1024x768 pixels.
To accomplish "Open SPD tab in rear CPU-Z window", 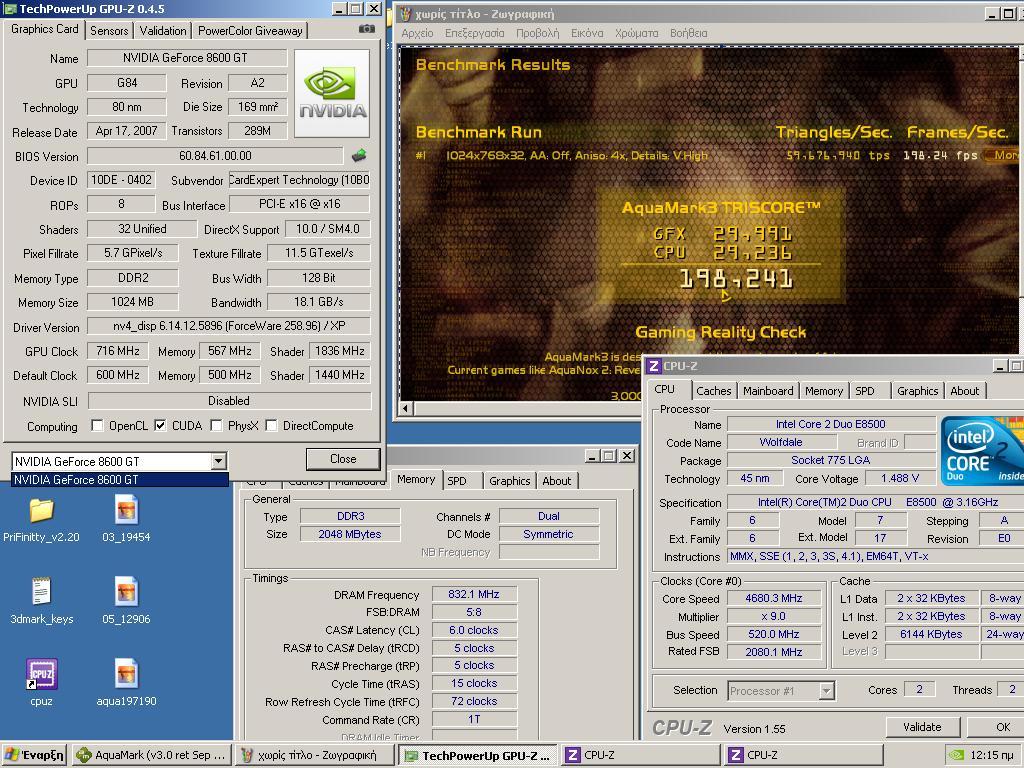I will [x=457, y=481].
